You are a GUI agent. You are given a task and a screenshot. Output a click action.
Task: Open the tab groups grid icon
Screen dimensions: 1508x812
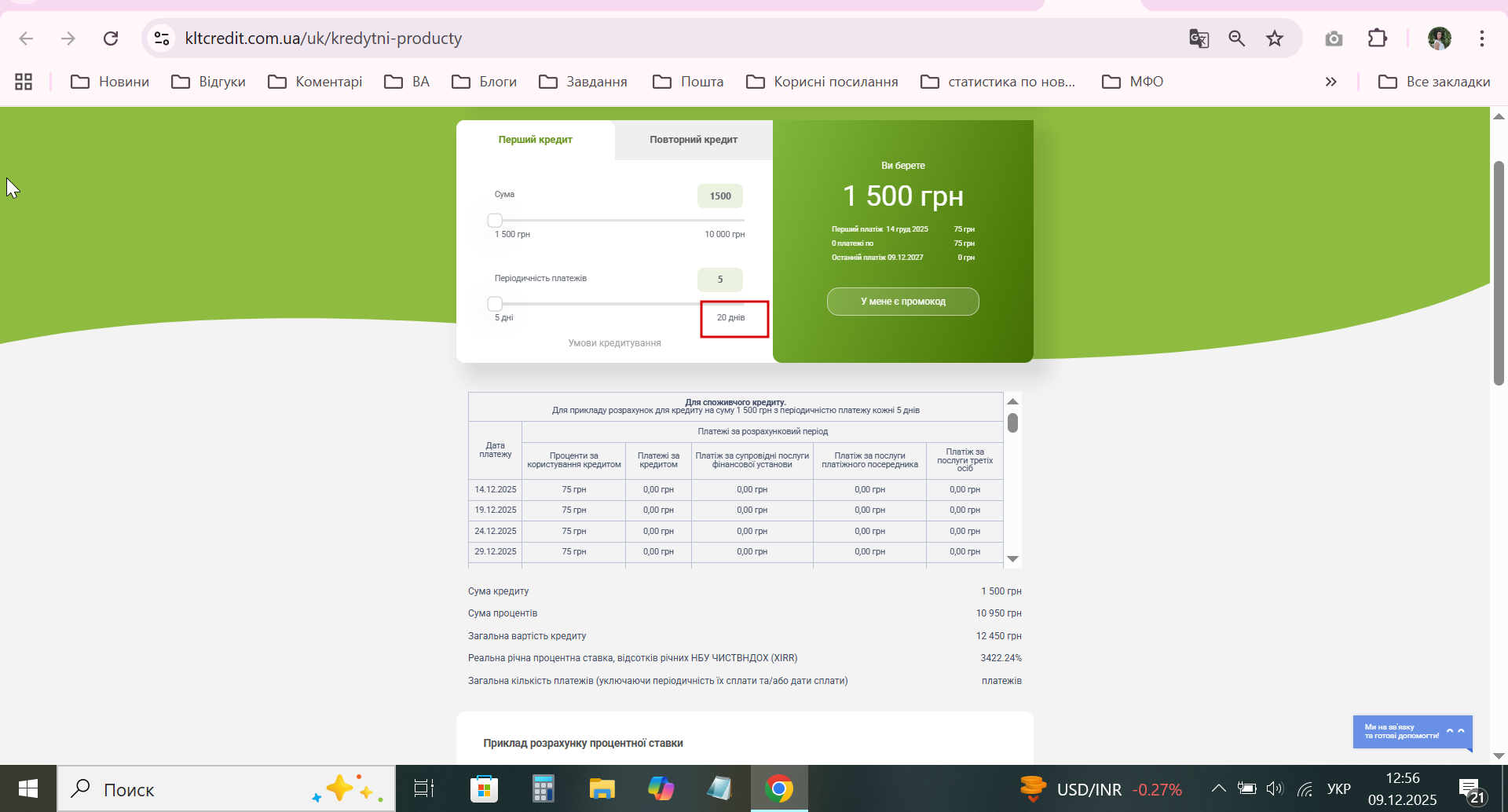(x=24, y=82)
